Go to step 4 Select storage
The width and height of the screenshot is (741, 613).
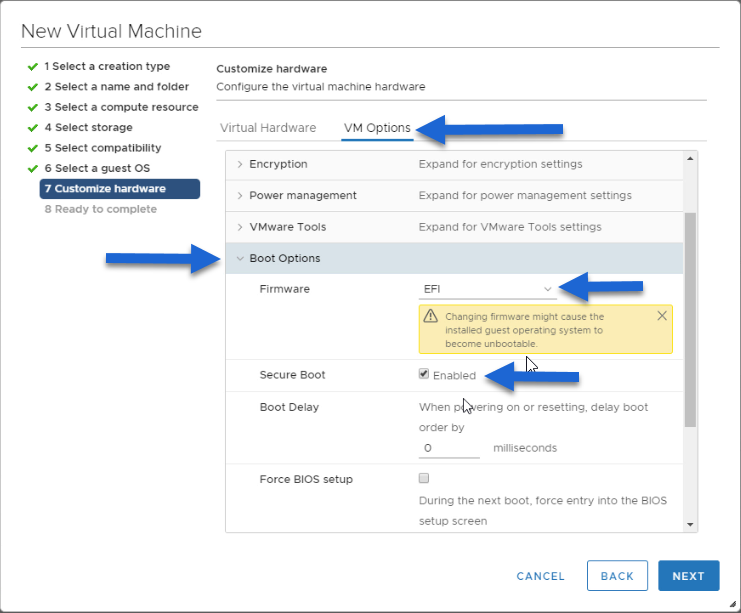(88, 127)
